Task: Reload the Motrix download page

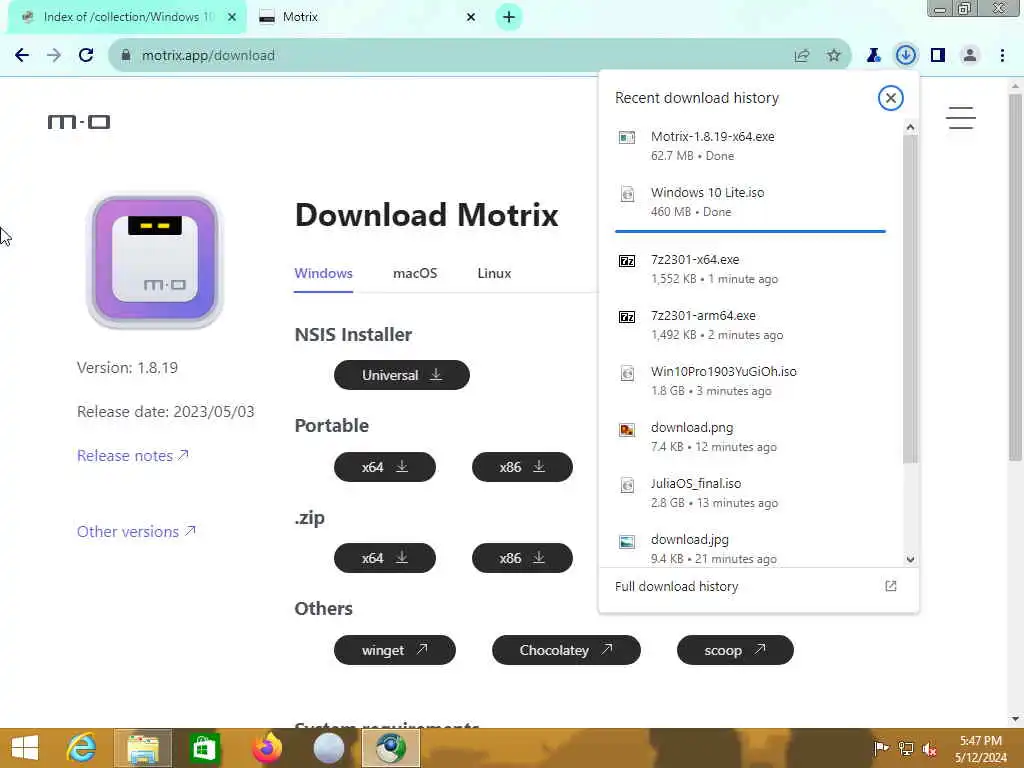Action: tap(86, 56)
